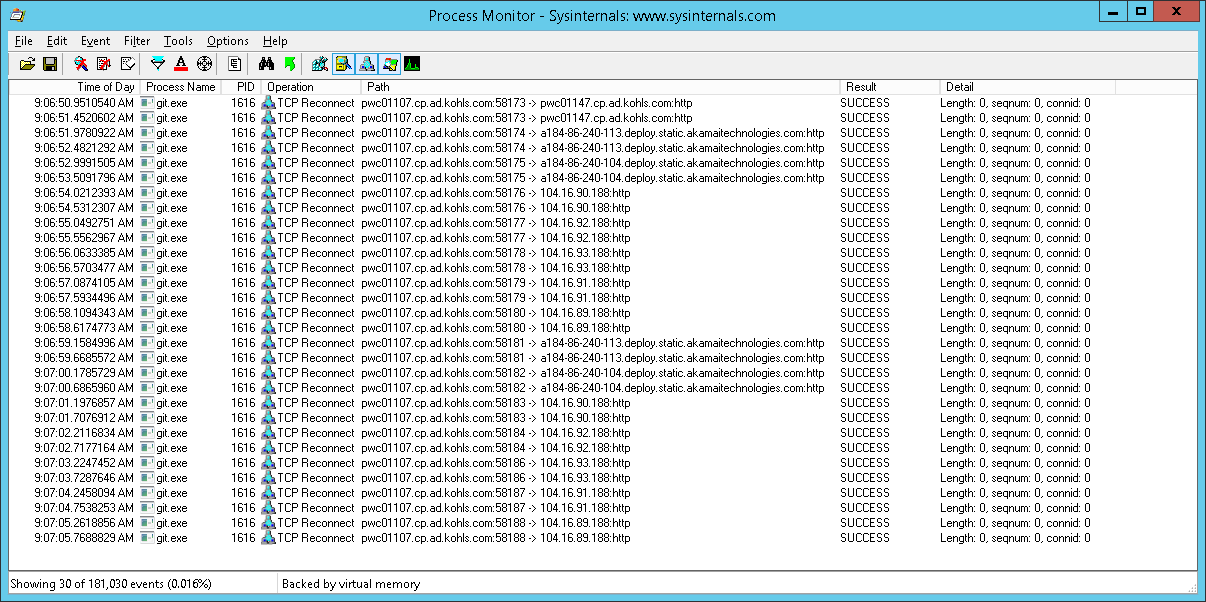Viewport: 1206px width, 602px height.
Task: Click TCP Reconnect icon in 9:06:54.0212393 AM row
Action: click(268, 193)
